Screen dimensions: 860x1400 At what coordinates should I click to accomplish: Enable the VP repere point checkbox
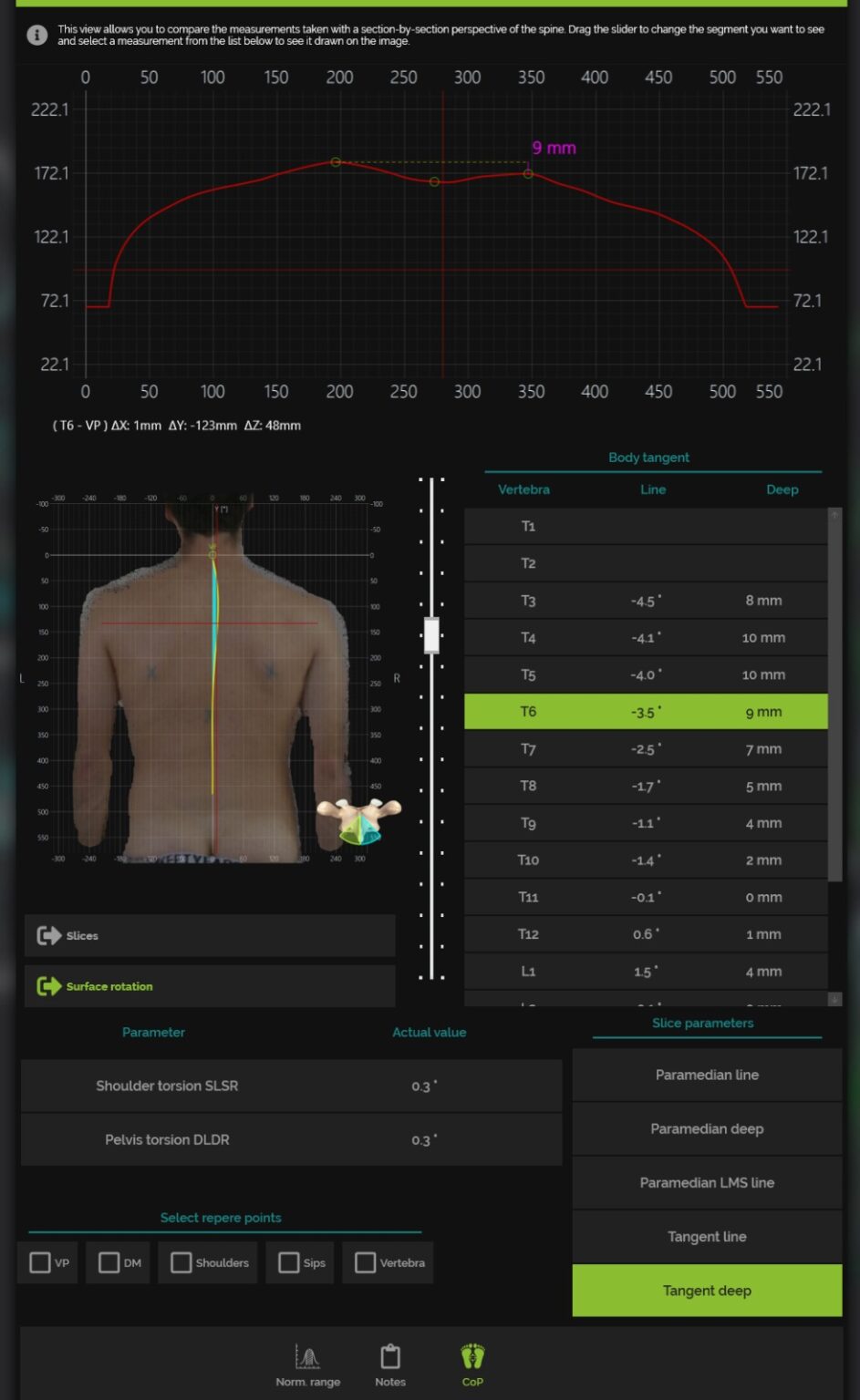[38, 1262]
